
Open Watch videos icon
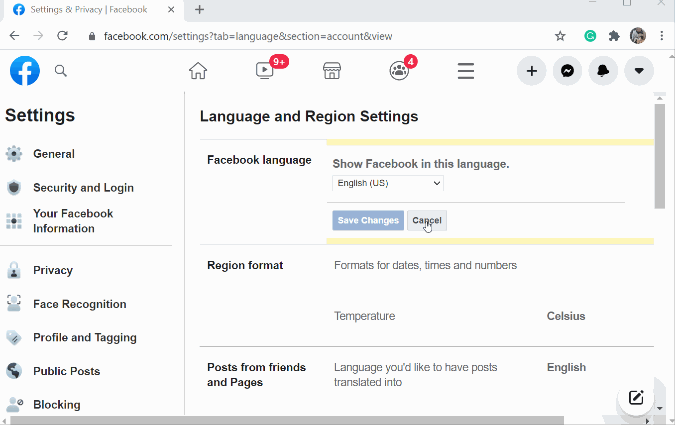pyautogui.click(x=264, y=70)
